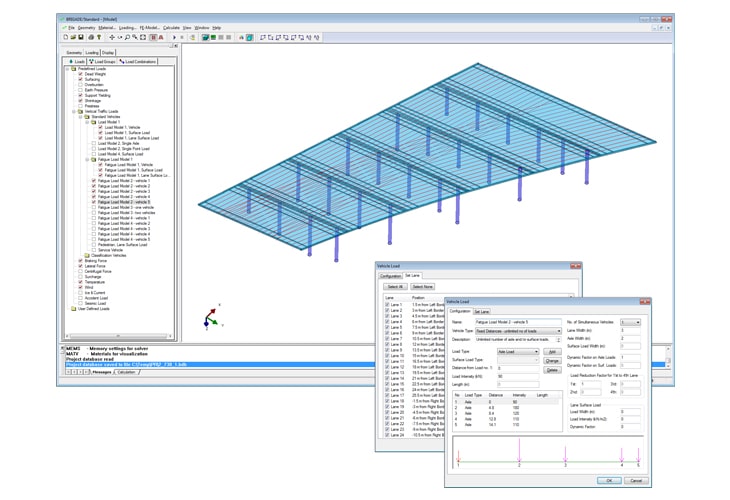Click the message log vertical scrollbar
Viewport: 730px width, 500px height.
tap(668, 358)
